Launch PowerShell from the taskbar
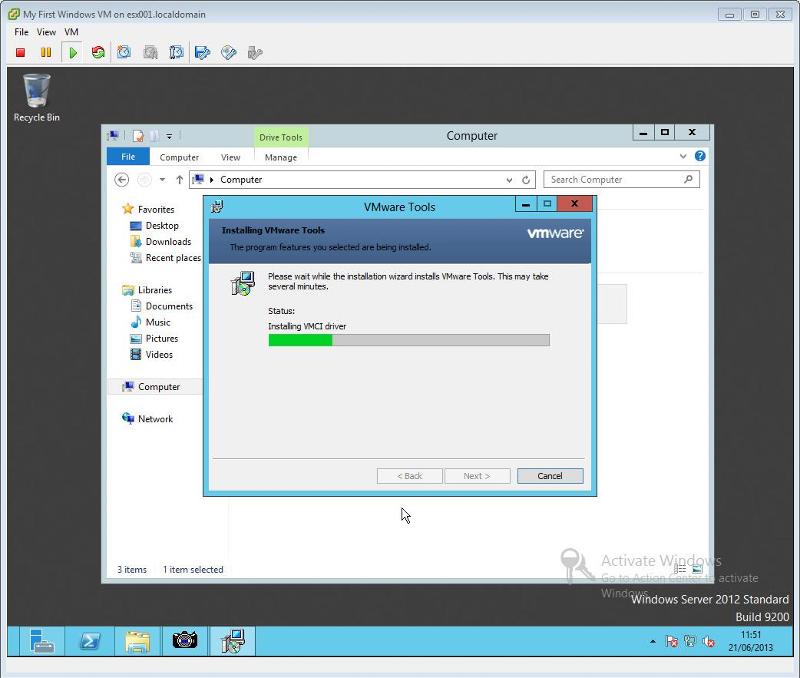Viewport: 800px width, 678px height. click(x=90, y=641)
